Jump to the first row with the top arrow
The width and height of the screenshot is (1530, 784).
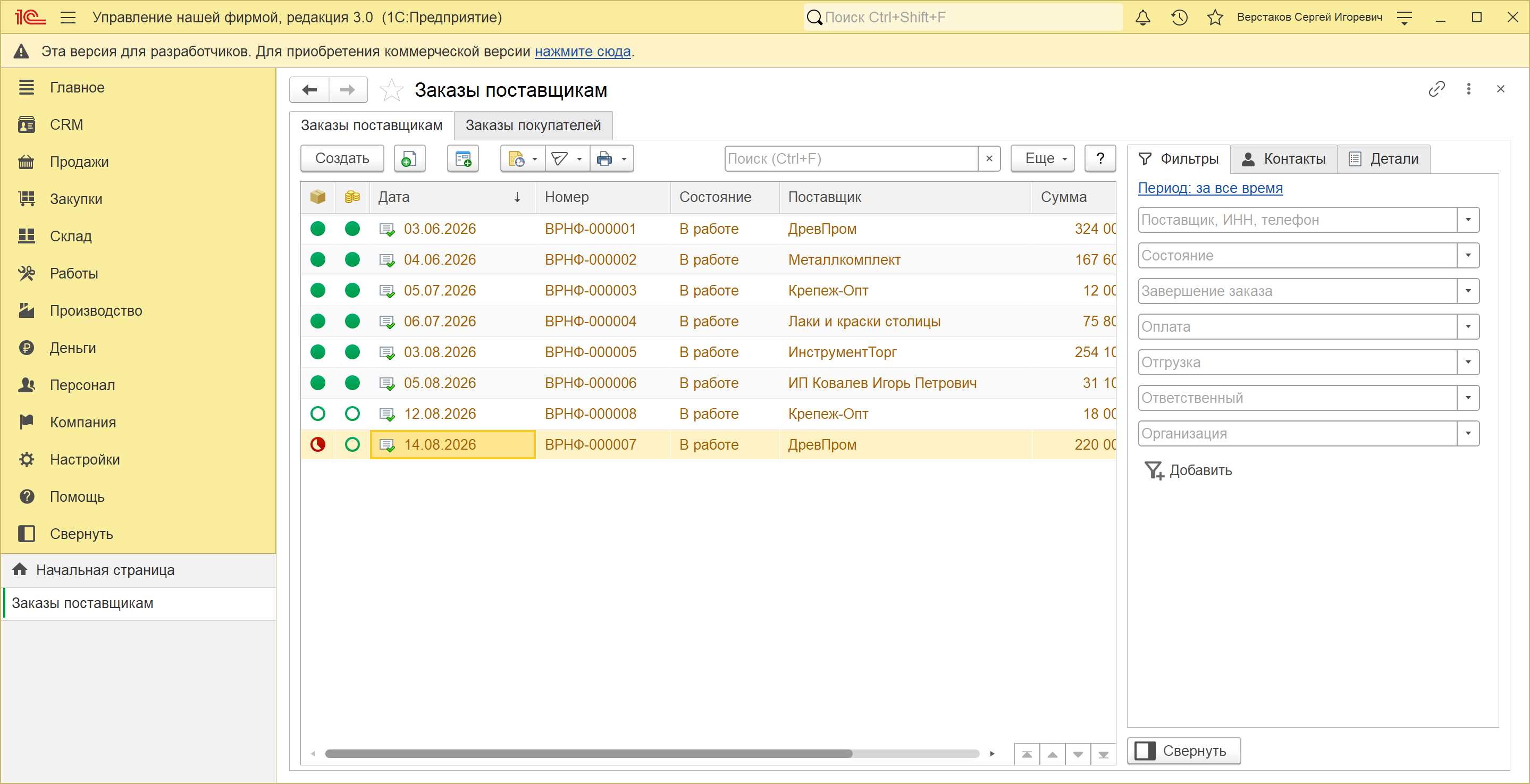coord(1027,754)
